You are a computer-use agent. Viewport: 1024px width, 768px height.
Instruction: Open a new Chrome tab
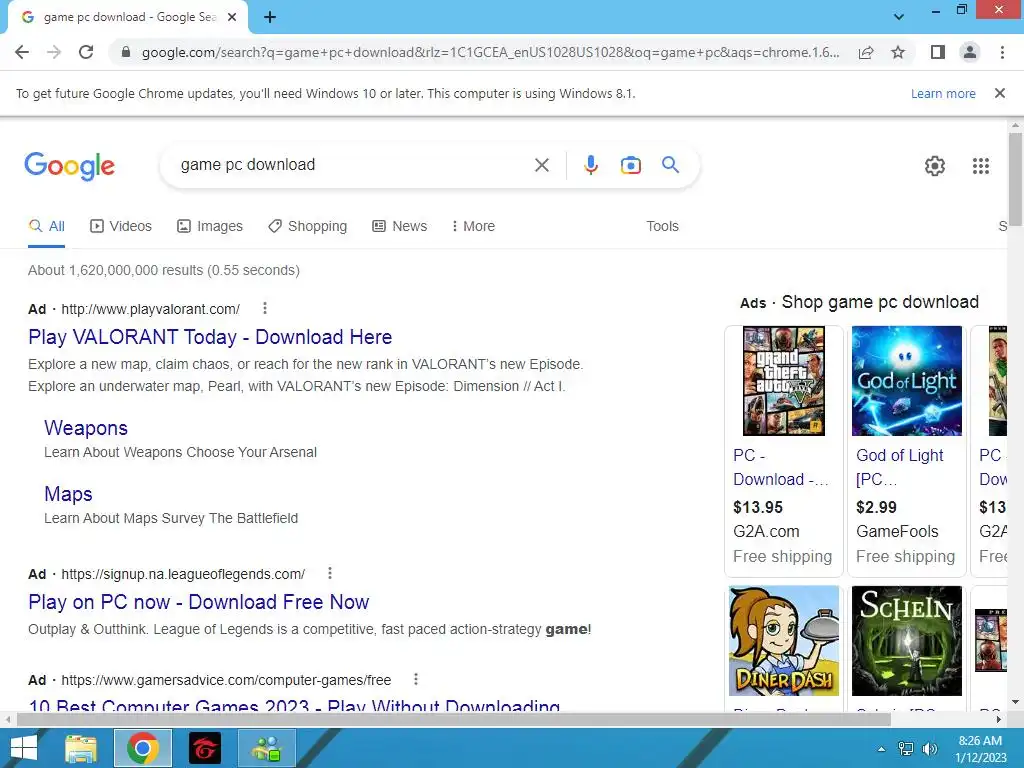(270, 18)
